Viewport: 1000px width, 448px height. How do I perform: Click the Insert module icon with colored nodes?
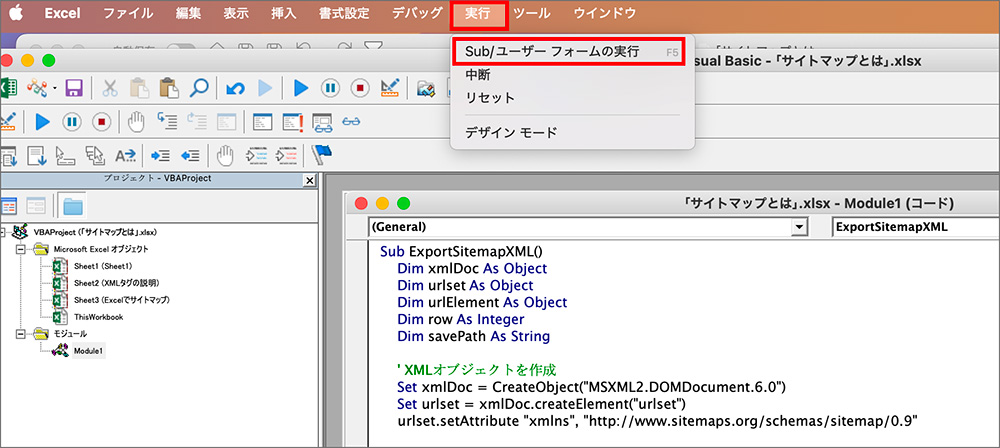coord(37,88)
